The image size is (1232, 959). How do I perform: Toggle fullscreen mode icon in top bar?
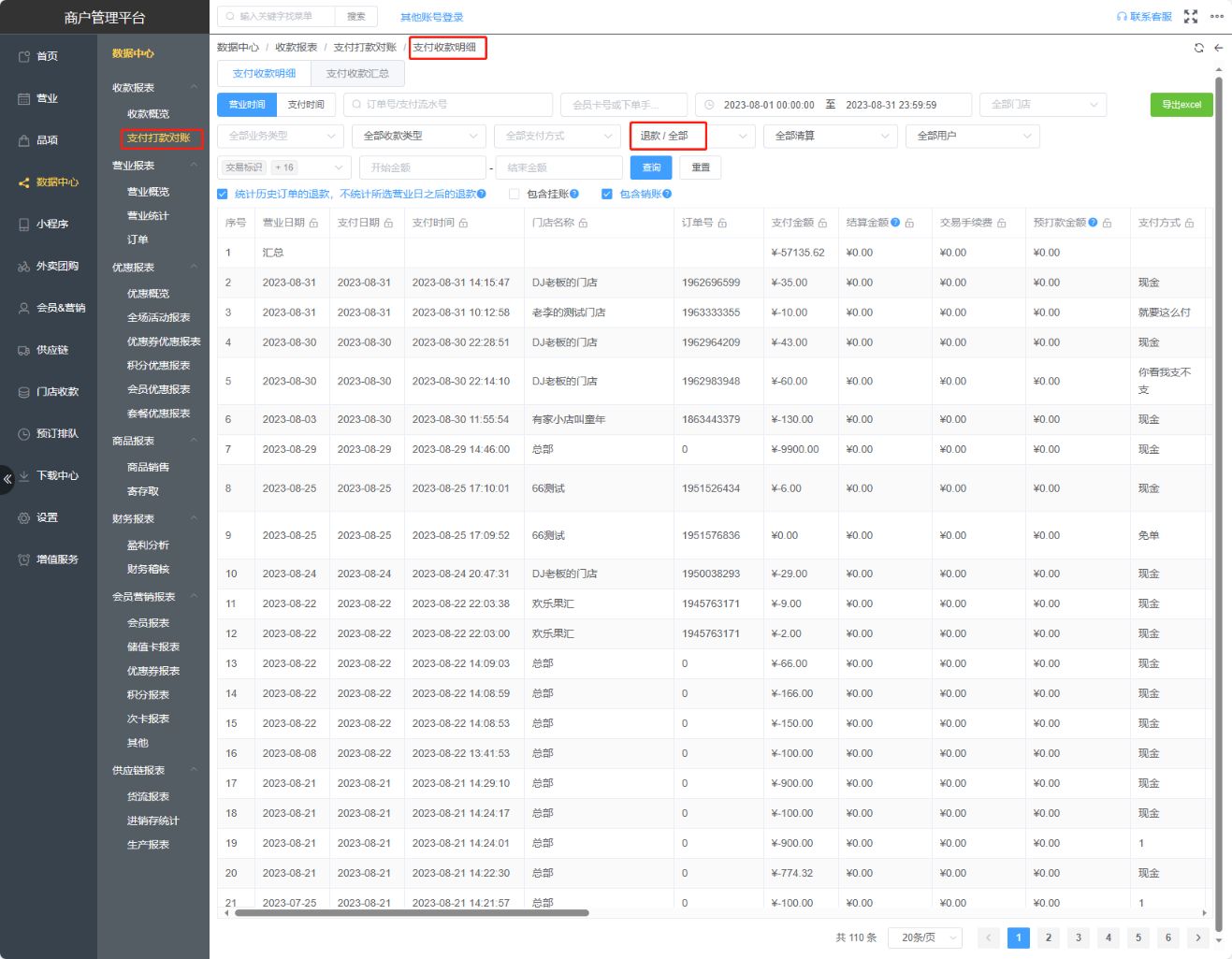coord(1191,17)
